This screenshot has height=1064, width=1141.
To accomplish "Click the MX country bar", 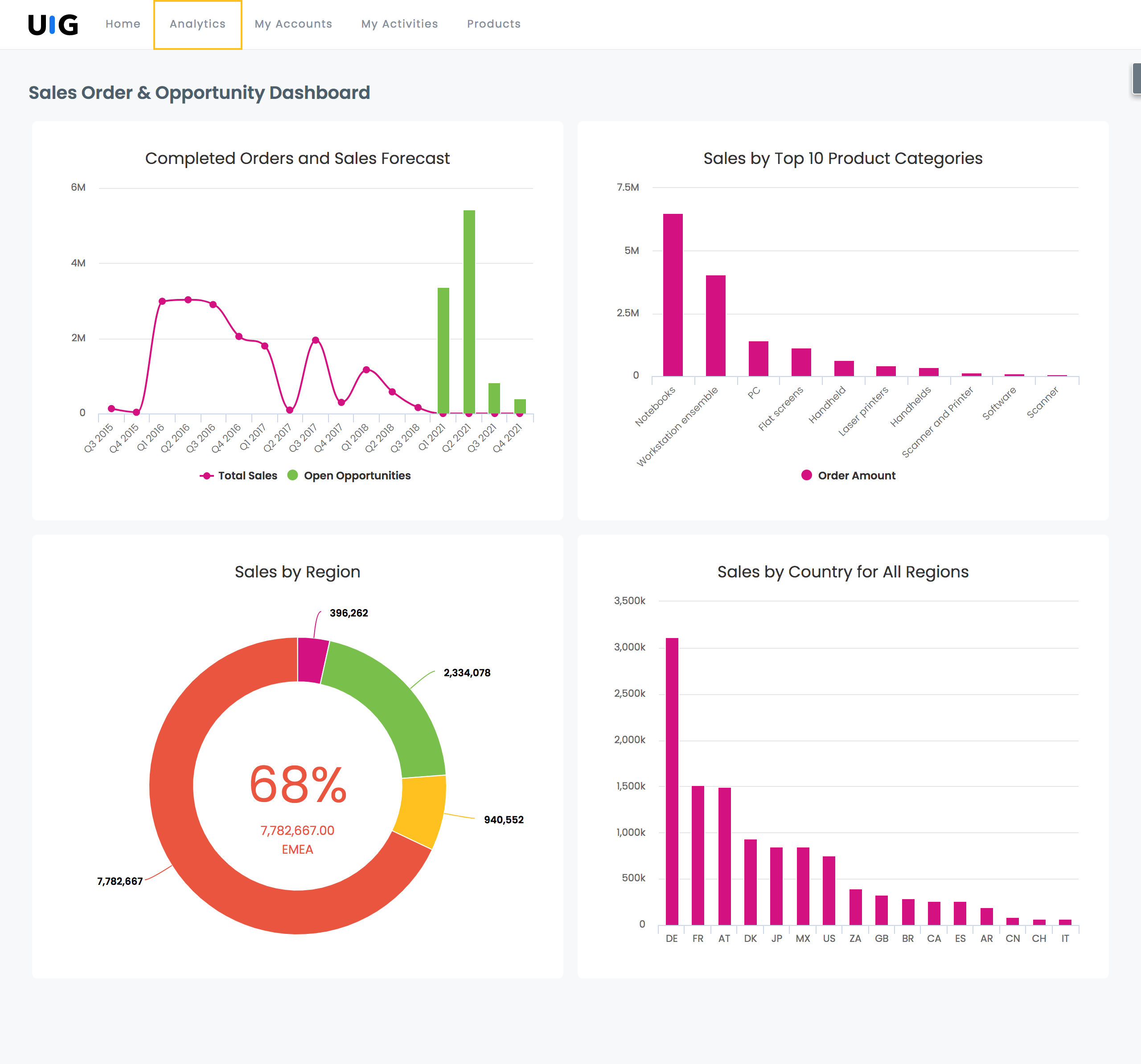I will (x=803, y=886).
